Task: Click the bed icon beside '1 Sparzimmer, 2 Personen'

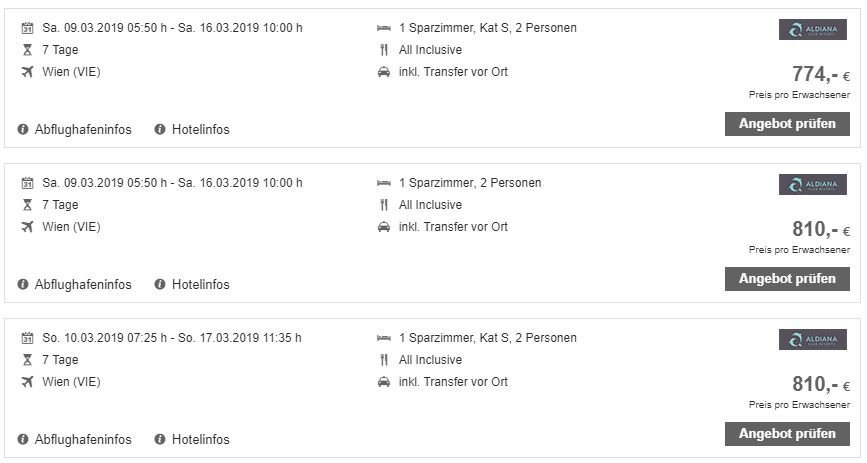Action: click(x=384, y=183)
